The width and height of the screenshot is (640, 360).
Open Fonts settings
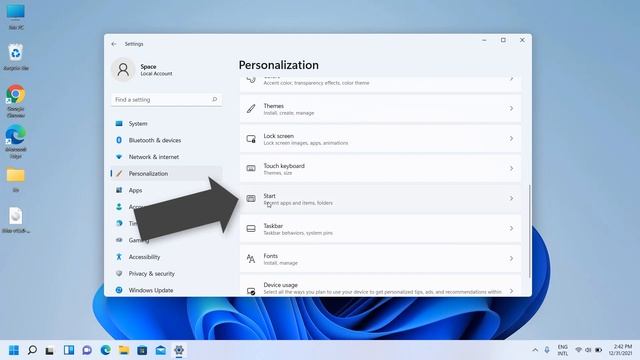380,259
